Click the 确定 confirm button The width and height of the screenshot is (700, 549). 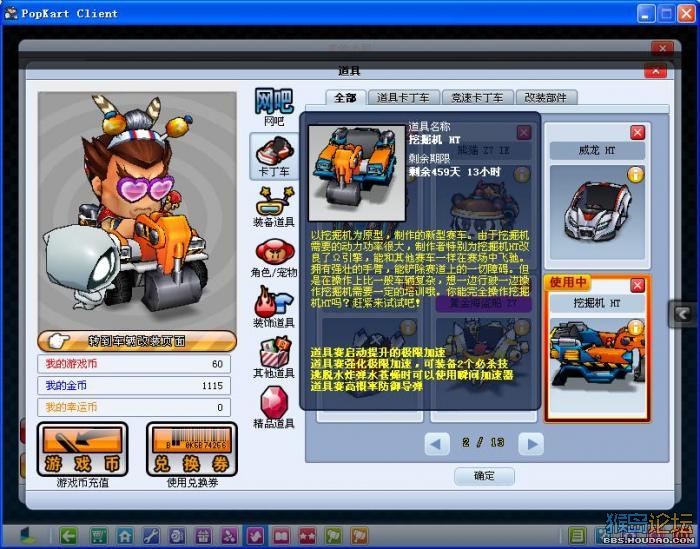(484, 476)
